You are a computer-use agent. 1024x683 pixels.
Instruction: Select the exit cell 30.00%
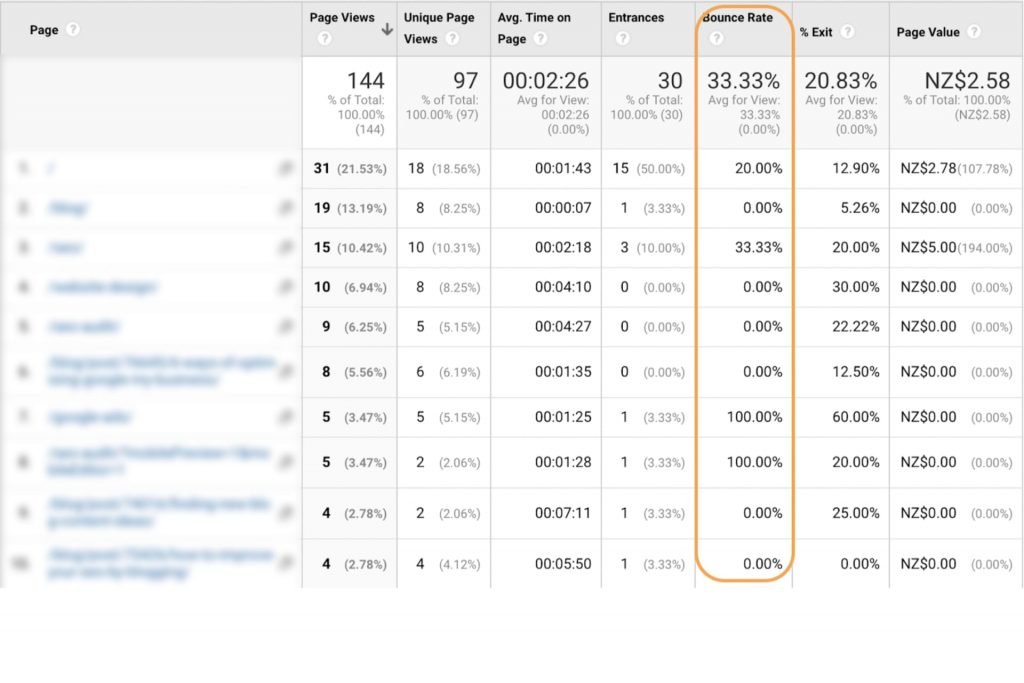point(856,287)
